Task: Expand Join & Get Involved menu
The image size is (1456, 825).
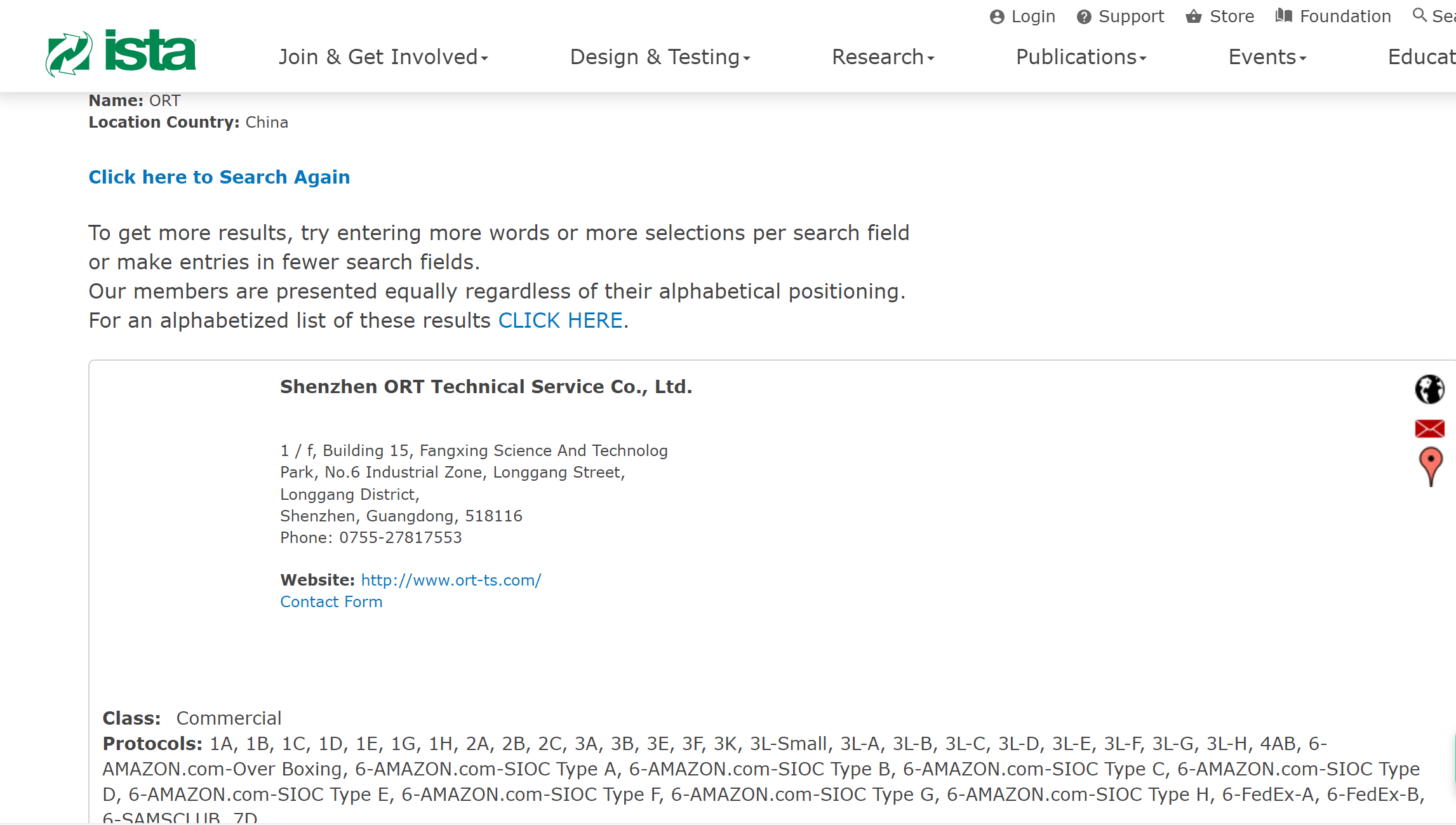Action: (384, 57)
